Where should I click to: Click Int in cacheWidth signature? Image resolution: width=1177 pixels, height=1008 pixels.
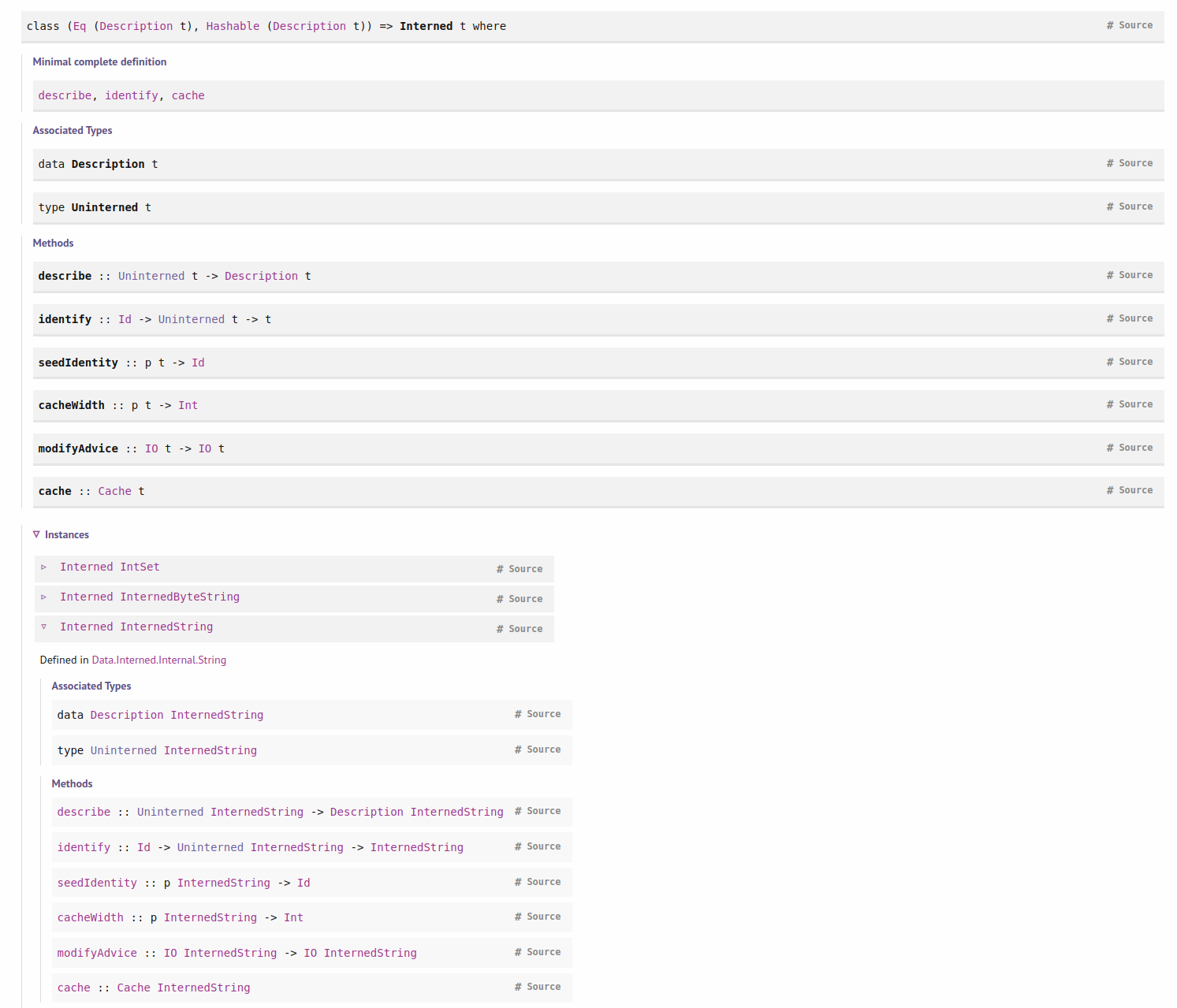(188, 405)
